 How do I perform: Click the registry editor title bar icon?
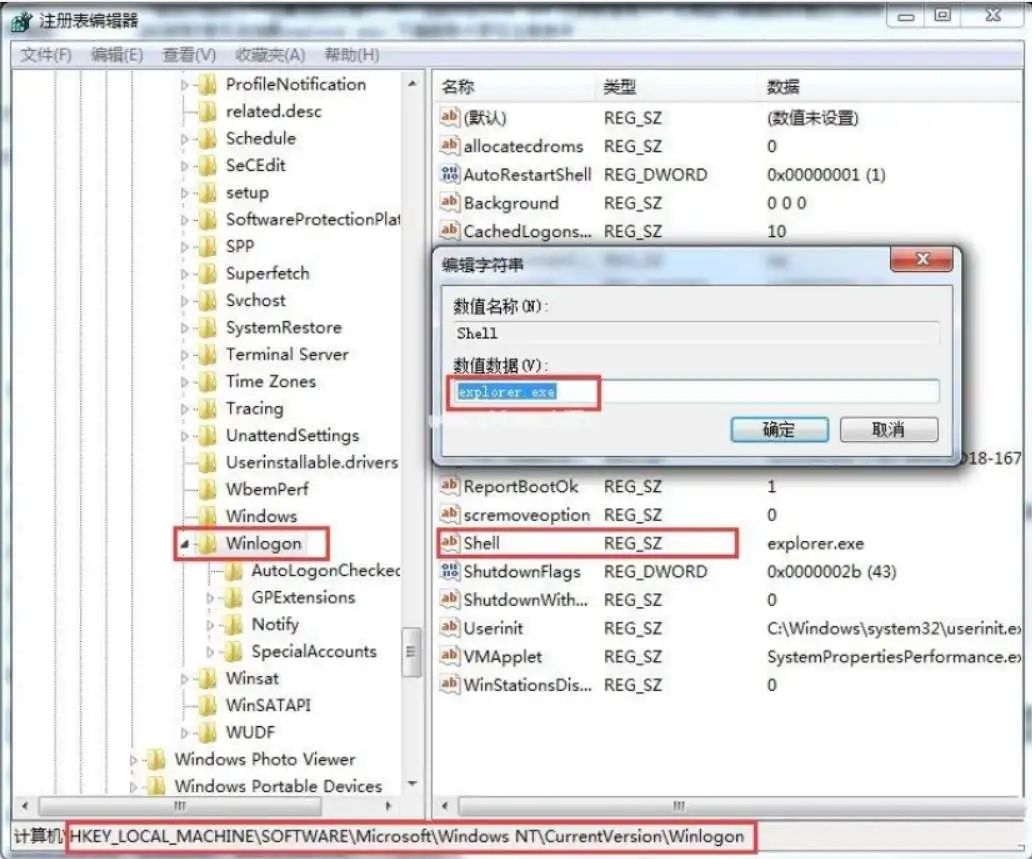click(x=22, y=21)
